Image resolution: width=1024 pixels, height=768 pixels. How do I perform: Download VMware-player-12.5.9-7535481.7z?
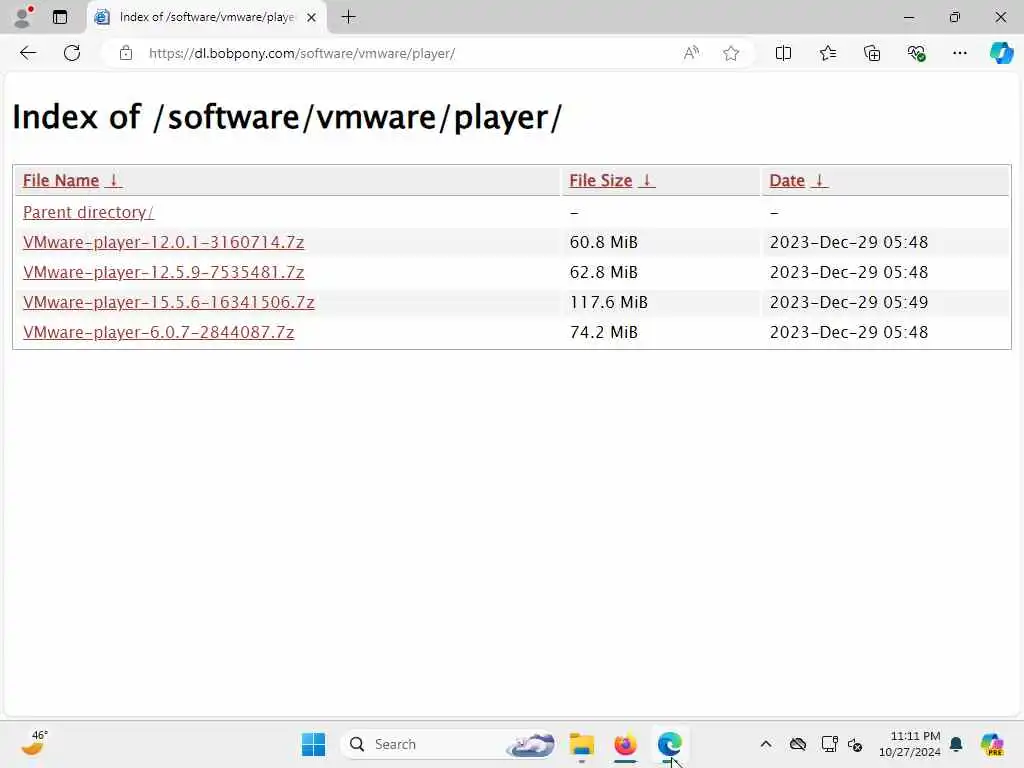coord(163,272)
